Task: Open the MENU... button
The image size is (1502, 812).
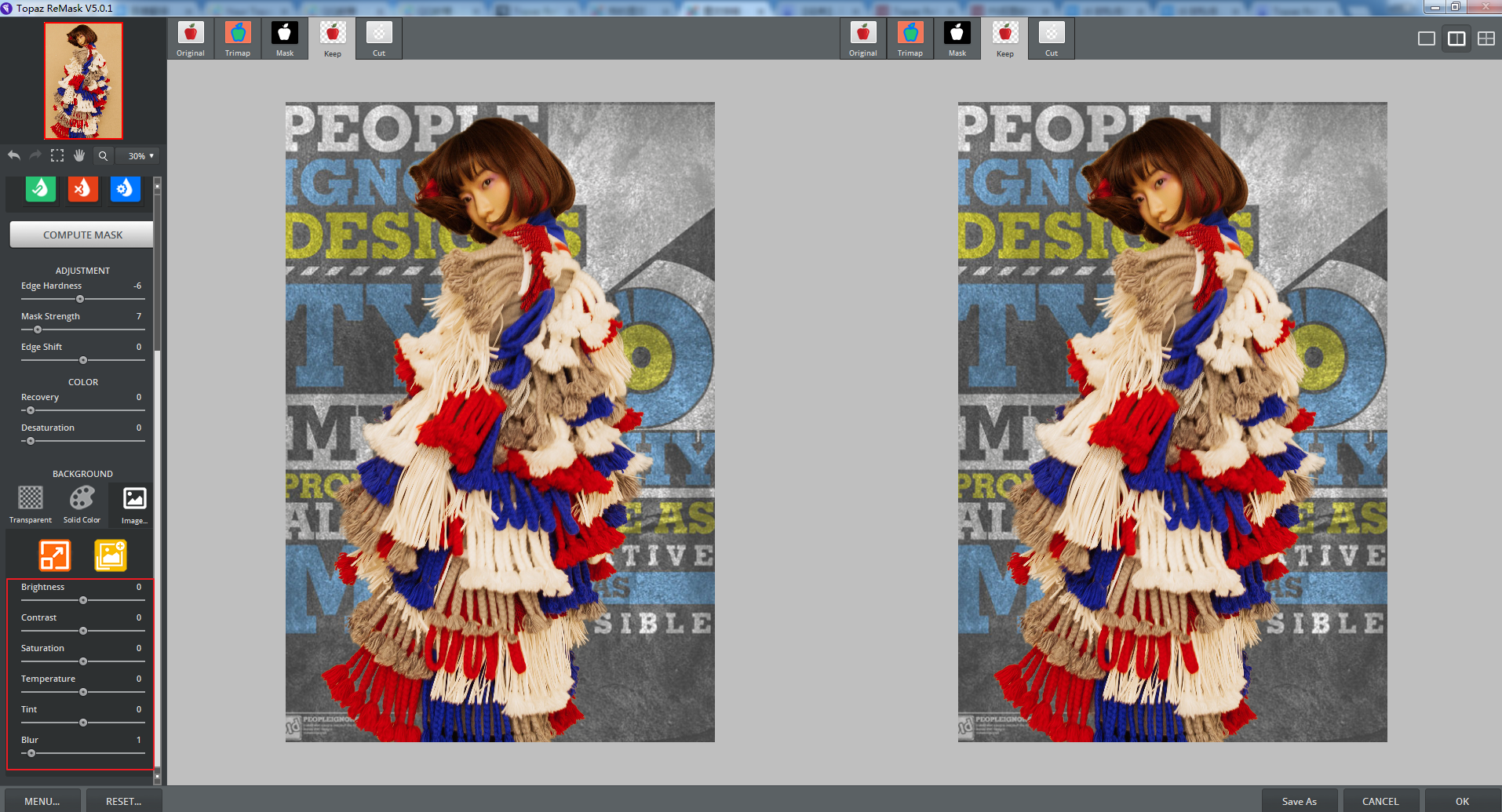Action: point(42,801)
